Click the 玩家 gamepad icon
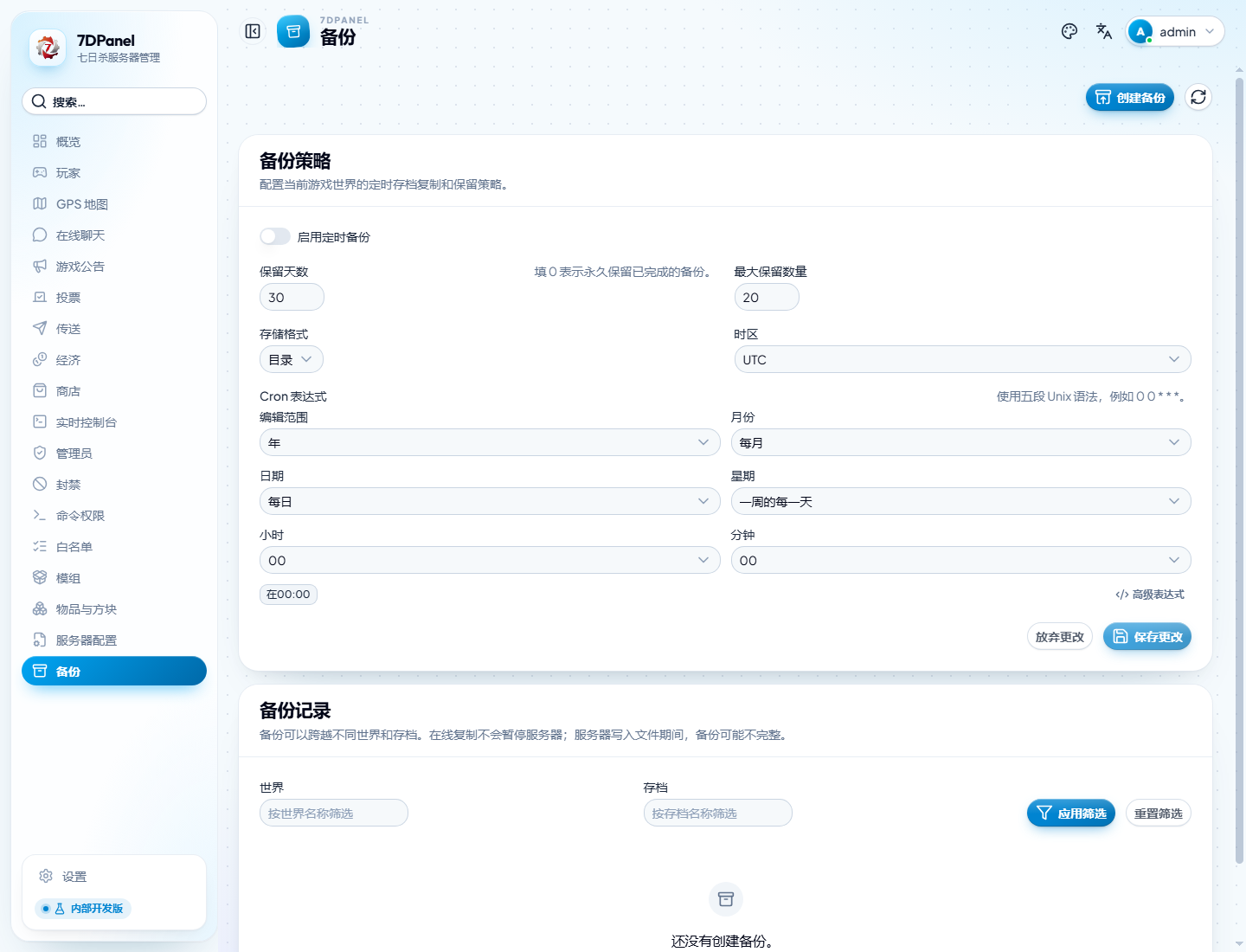Image resolution: width=1246 pixels, height=952 pixels. point(40,172)
